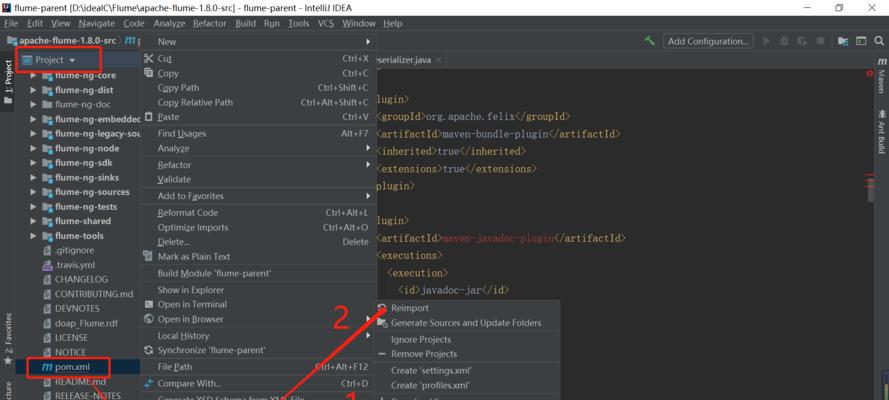889x400 pixels.
Task: Open the VCS menu in menu bar
Action: pyautogui.click(x=325, y=23)
